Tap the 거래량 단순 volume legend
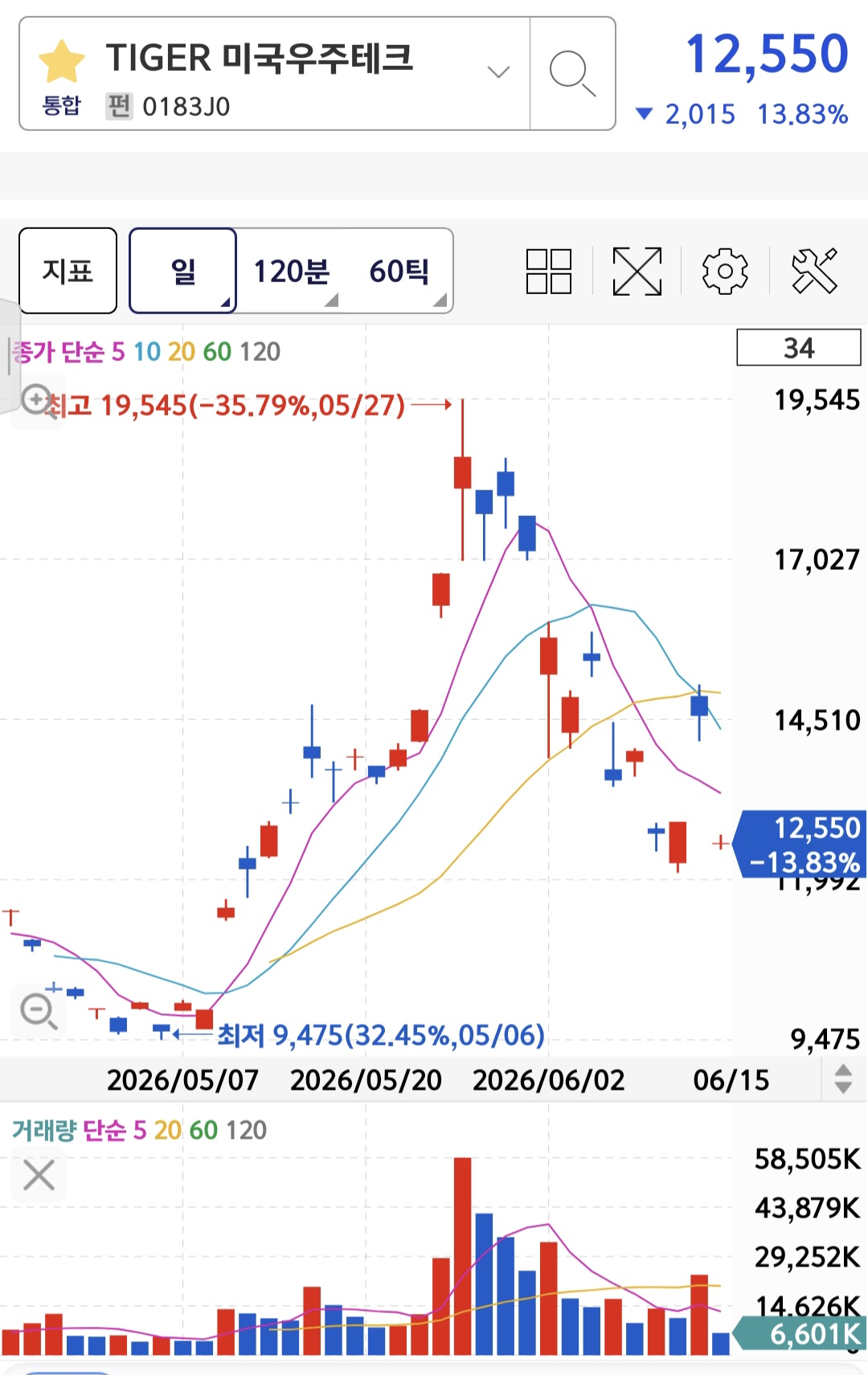This screenshot has width=868, height=1375. point(69,1130)
